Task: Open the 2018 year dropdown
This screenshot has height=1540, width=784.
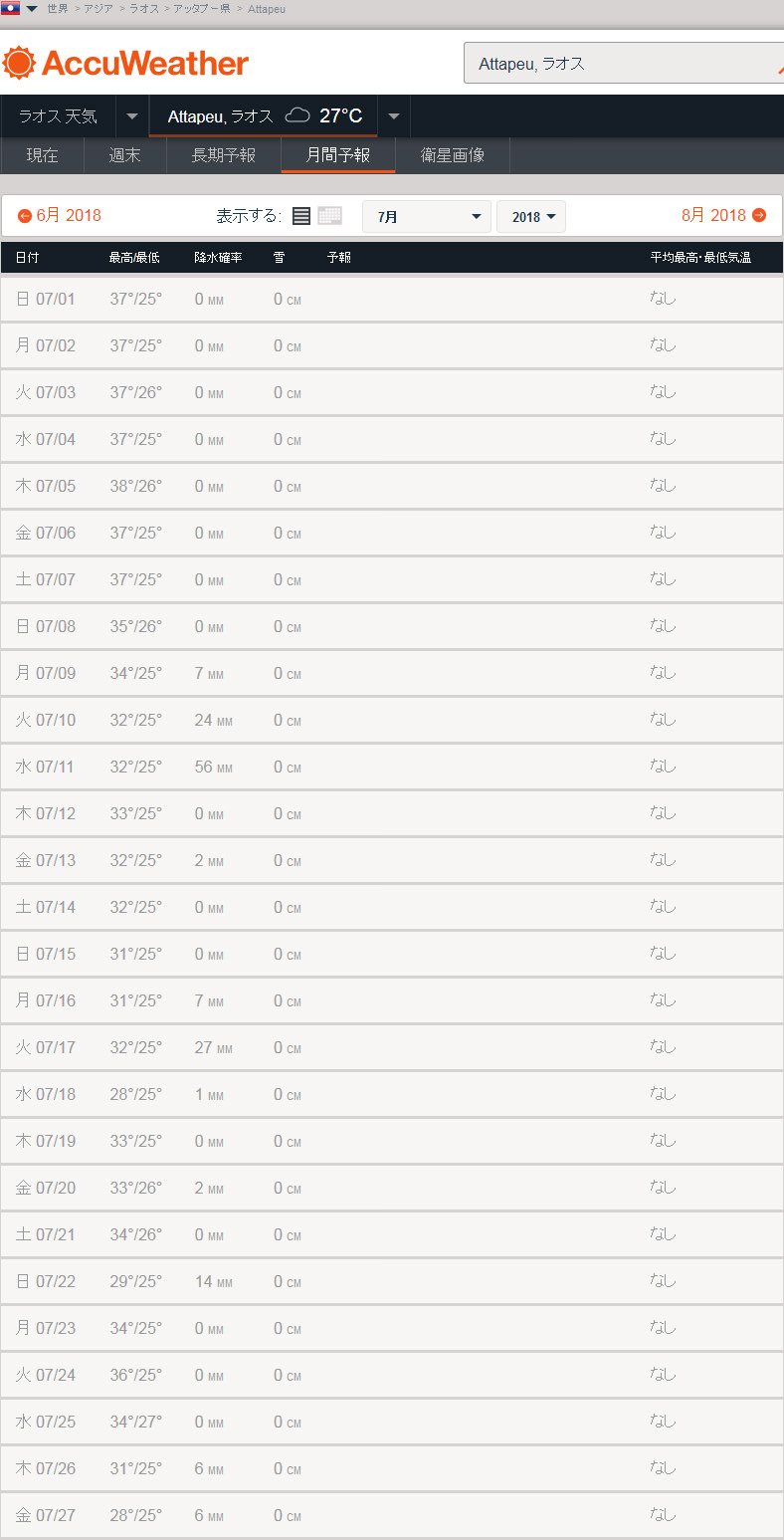Action: click(x=531, y=217)
